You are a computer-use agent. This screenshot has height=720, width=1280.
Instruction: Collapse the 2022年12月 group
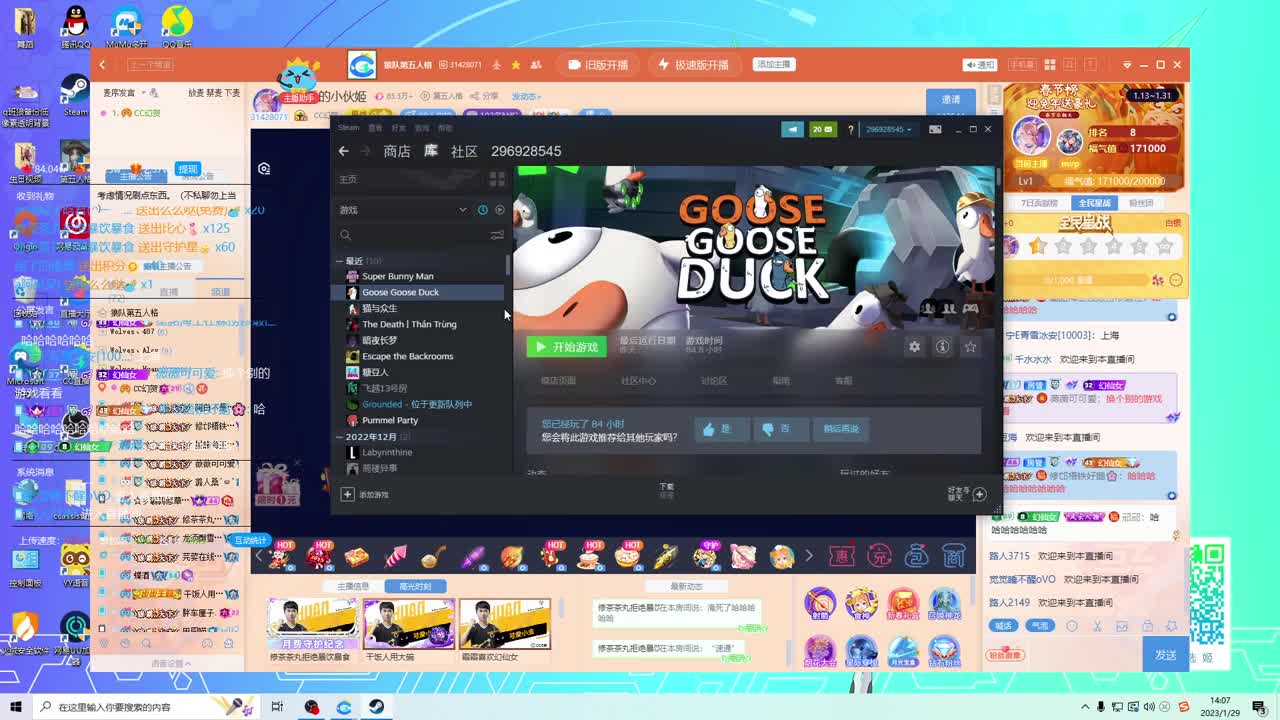click(x=340, y=437)
